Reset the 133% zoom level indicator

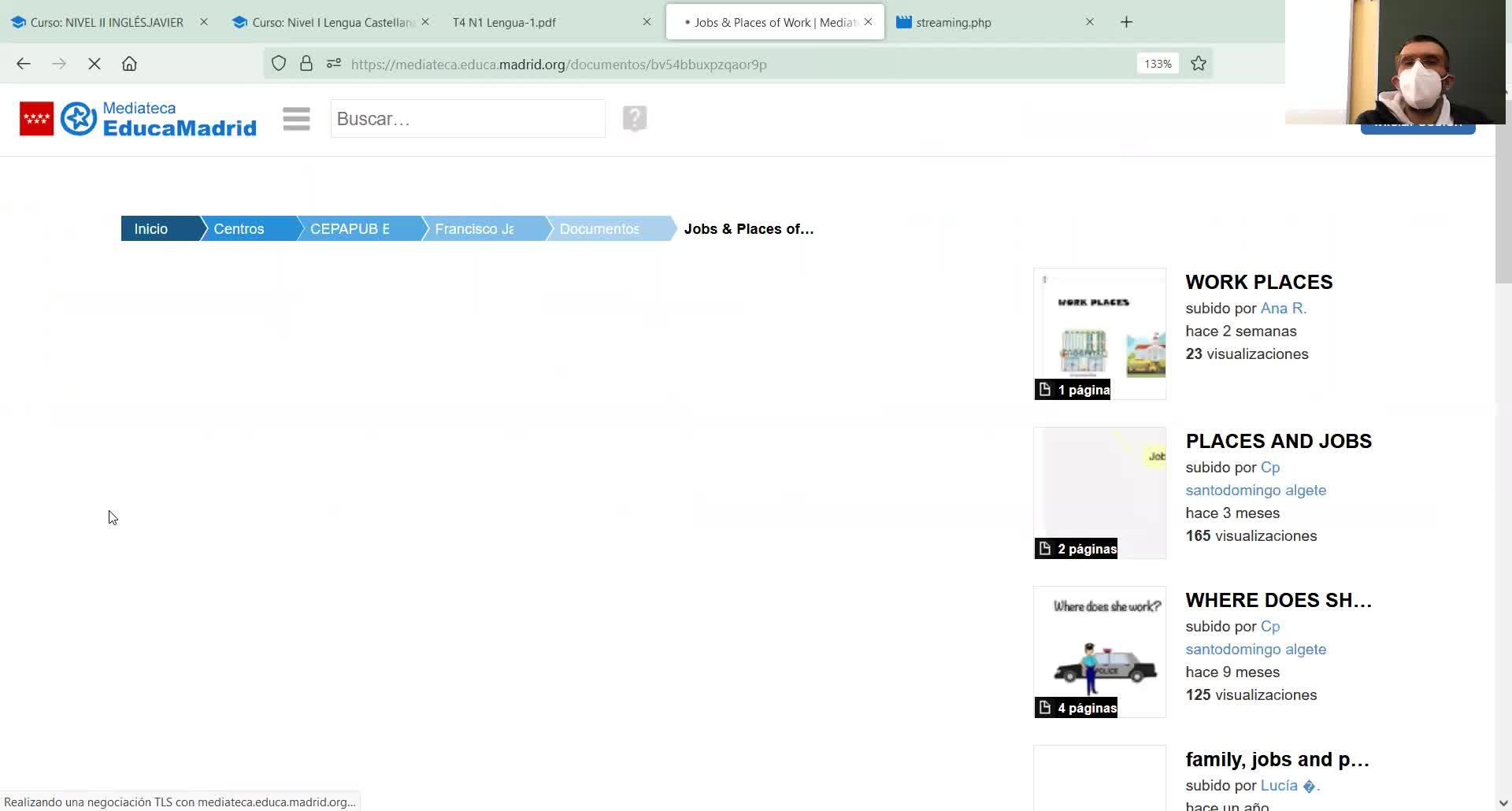tap(1158, 64)
